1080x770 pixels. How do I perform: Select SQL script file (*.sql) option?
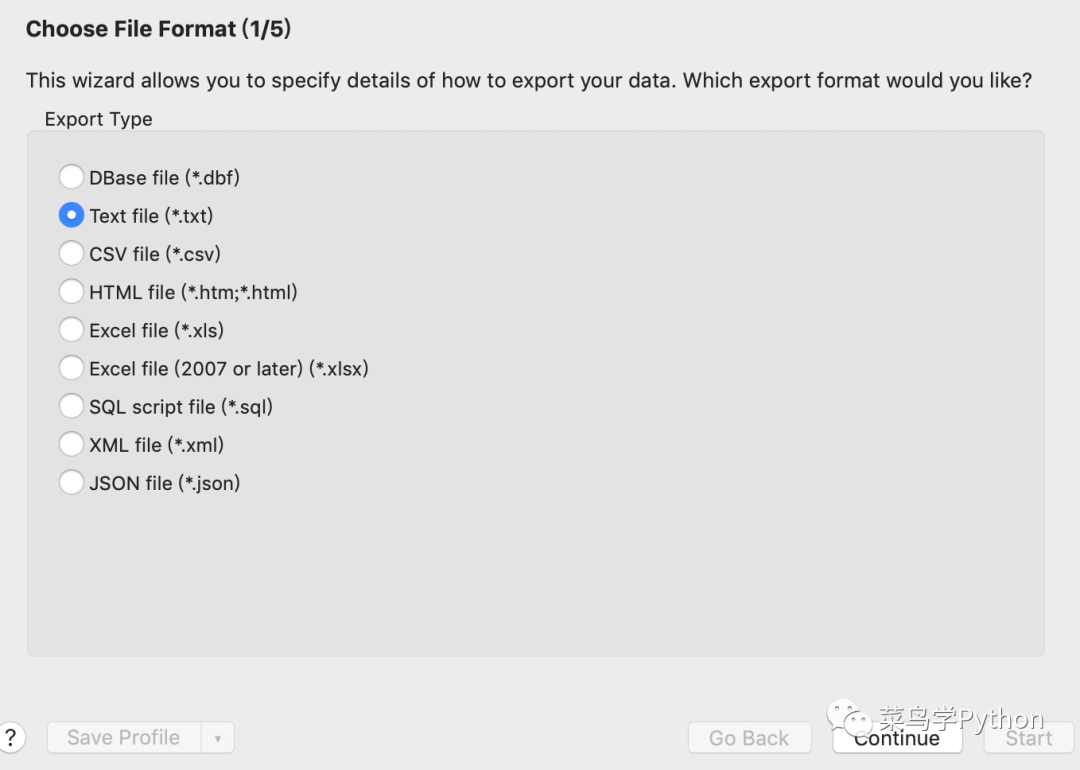[71, 406]
